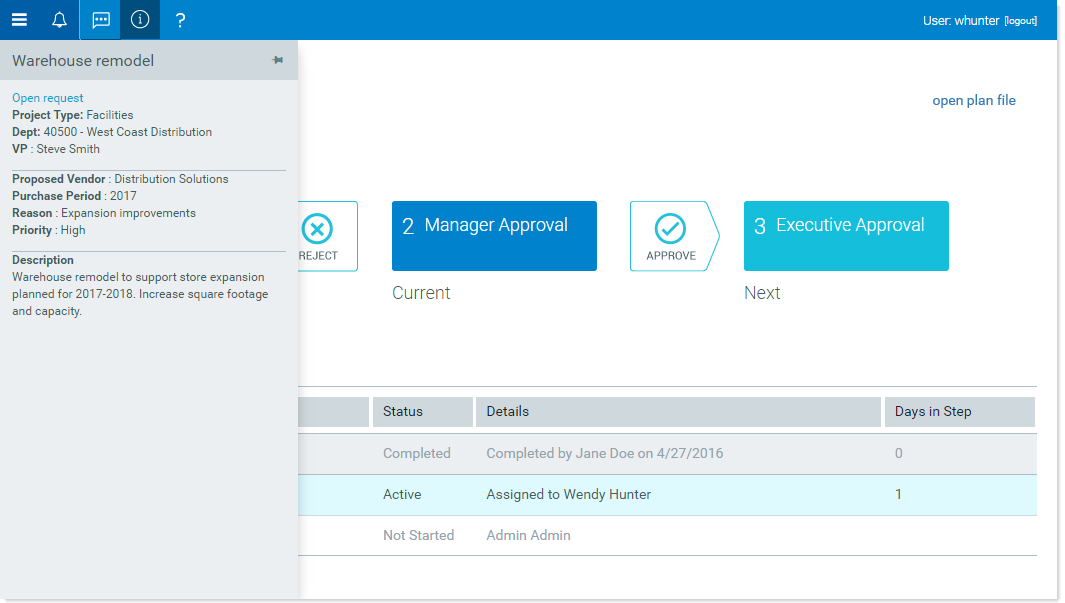Click the Days in Step column header
Image resolution: width=1065 pixels, height=603 pixels.
pyautogui.click(x=960, y=412)
